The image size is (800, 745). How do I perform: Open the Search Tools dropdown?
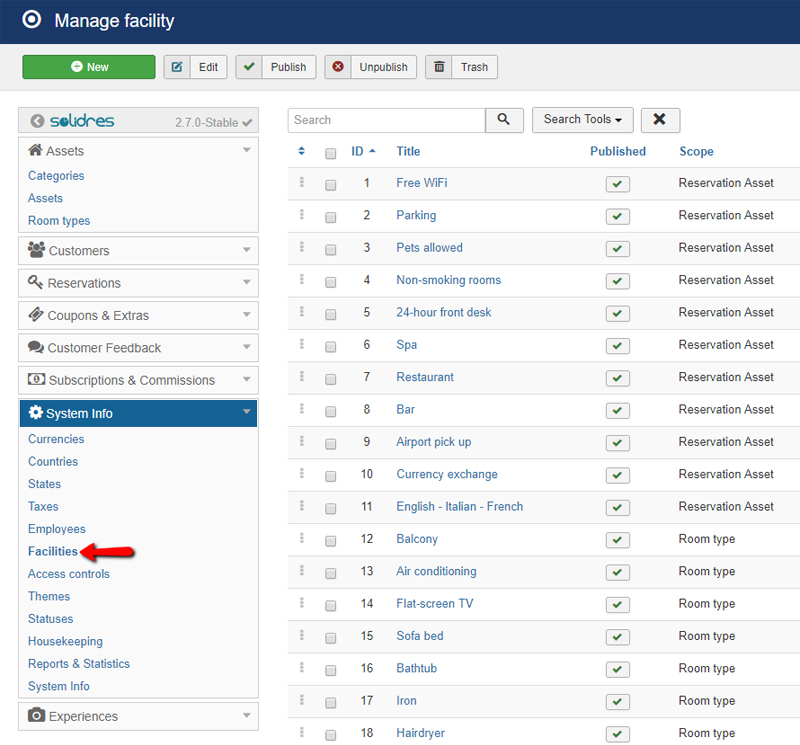click(582, 120)
